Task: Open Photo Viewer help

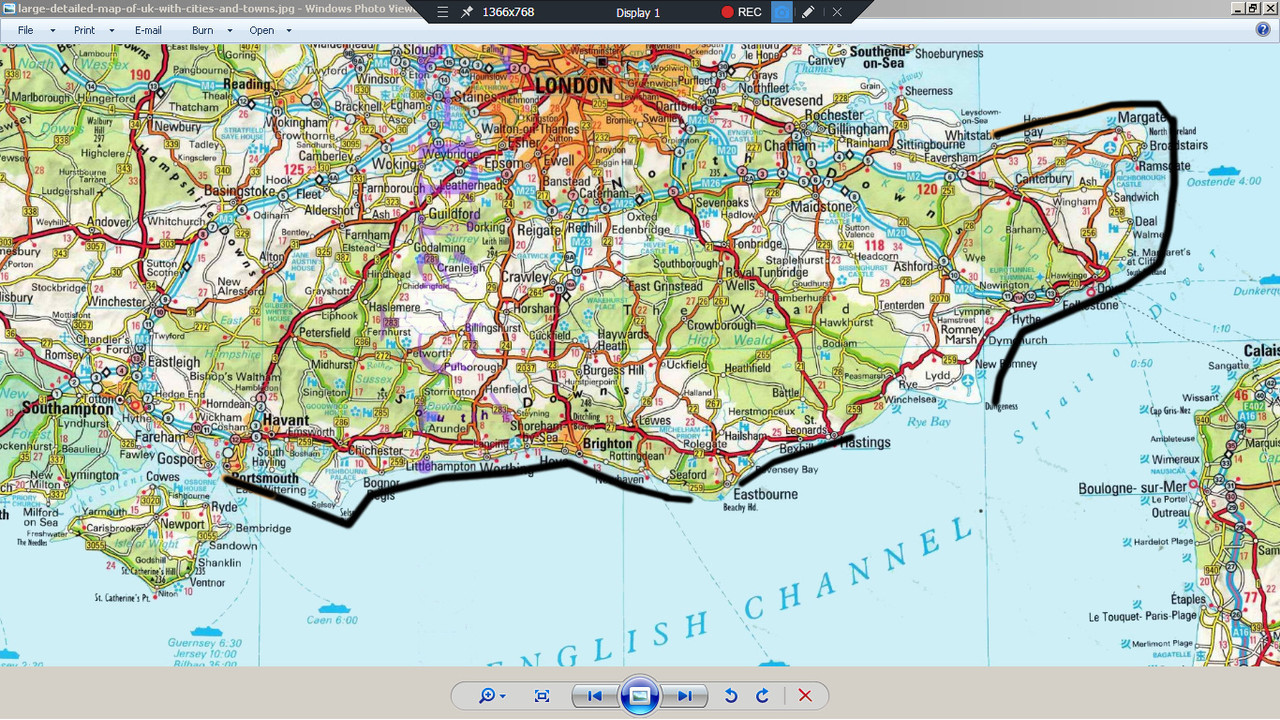Action: 1263,30
